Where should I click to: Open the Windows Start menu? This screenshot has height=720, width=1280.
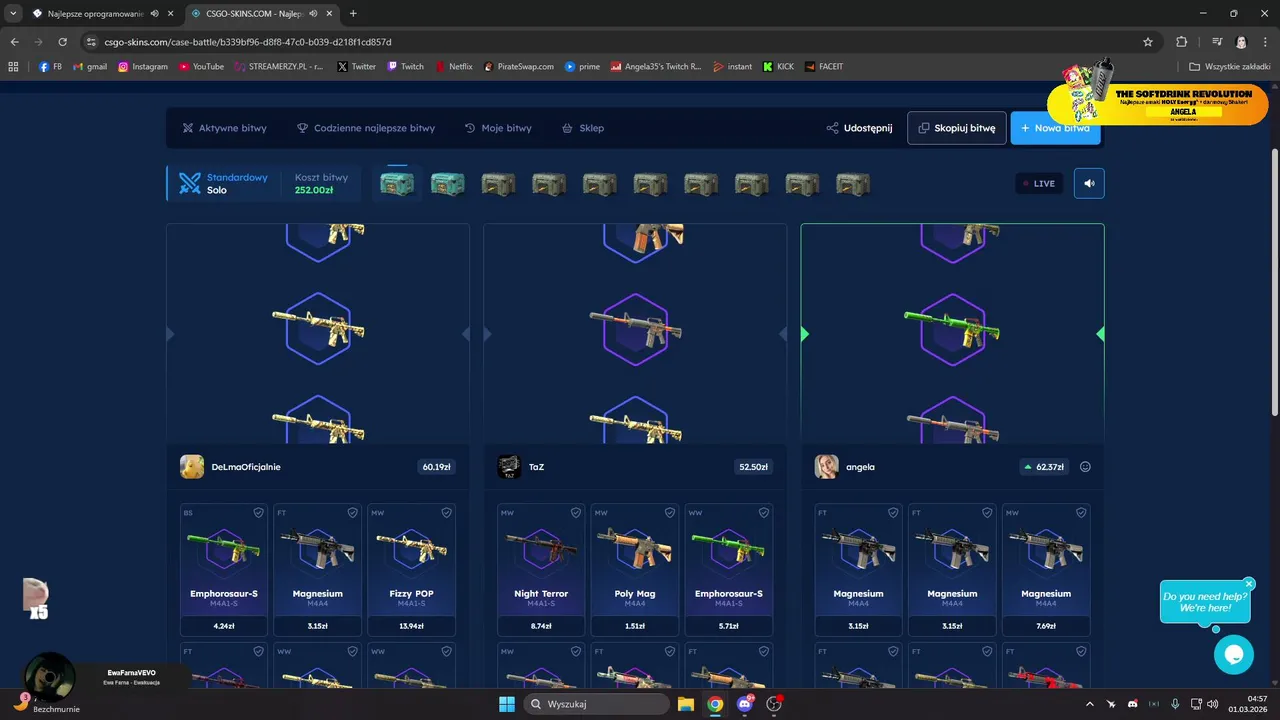pyautogui.click(x=506, y=704)
